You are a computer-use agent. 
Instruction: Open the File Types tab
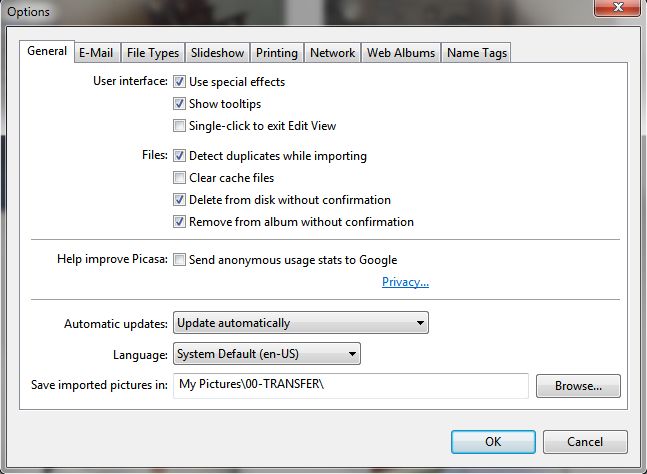click(153, 53)
